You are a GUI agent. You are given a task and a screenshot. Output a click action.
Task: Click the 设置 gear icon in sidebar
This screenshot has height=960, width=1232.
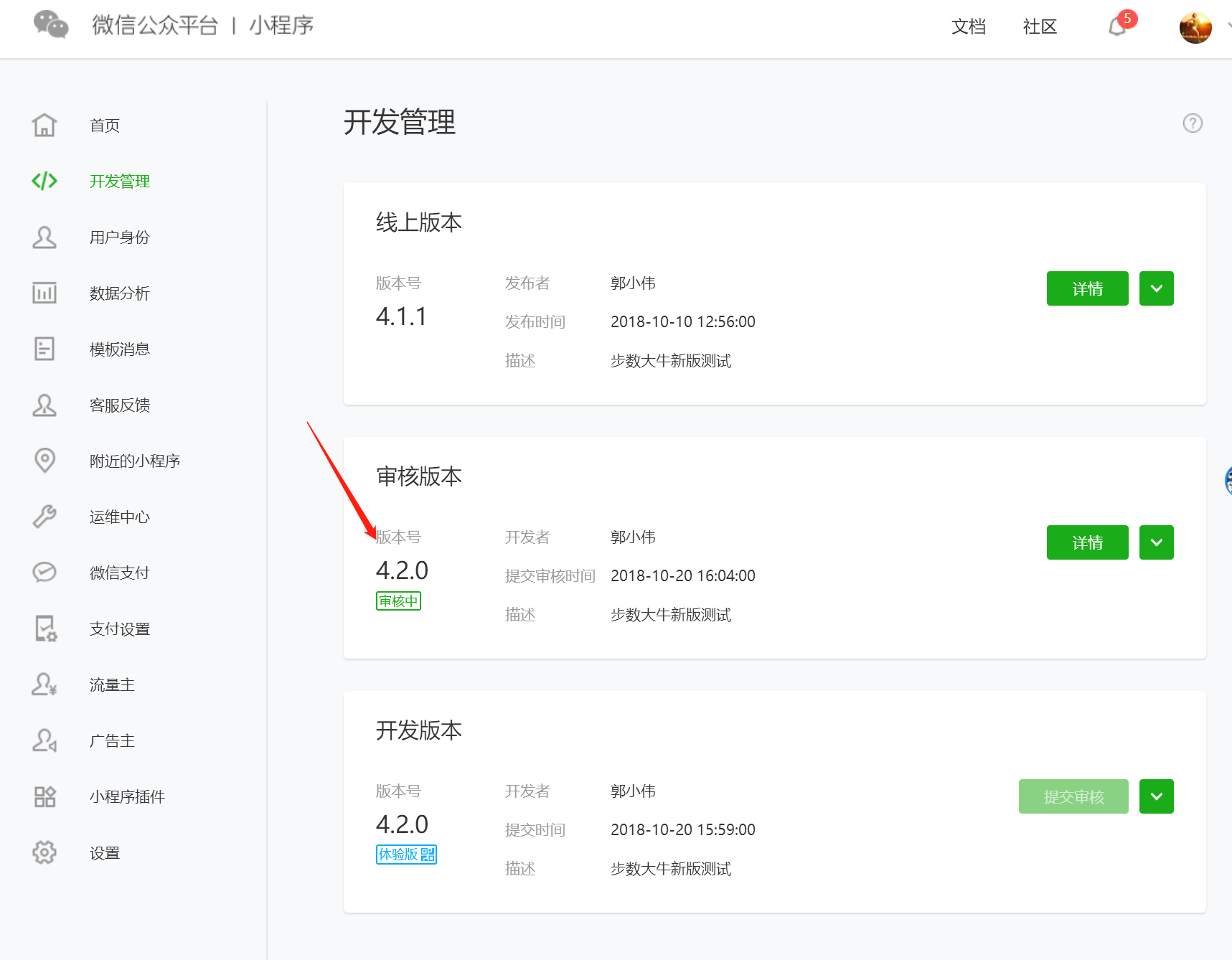[44, 852]
